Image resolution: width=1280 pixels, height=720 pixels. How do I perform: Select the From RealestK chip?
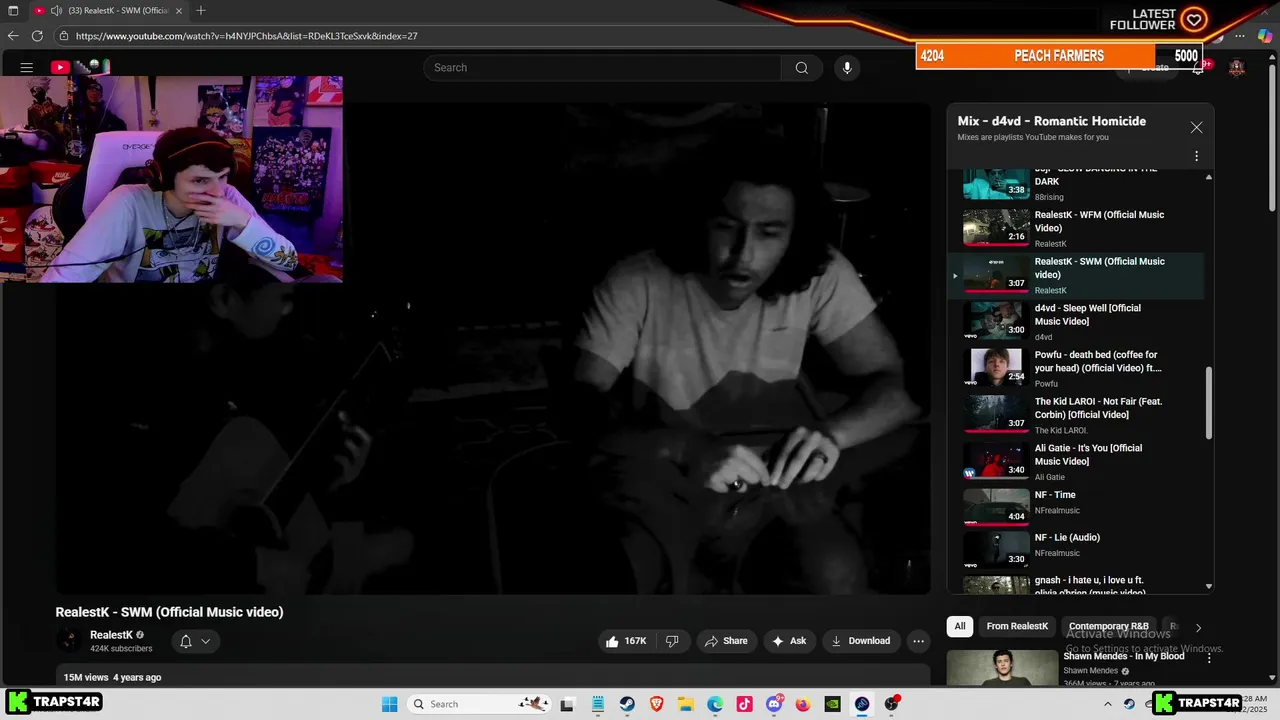point(1017,626)
